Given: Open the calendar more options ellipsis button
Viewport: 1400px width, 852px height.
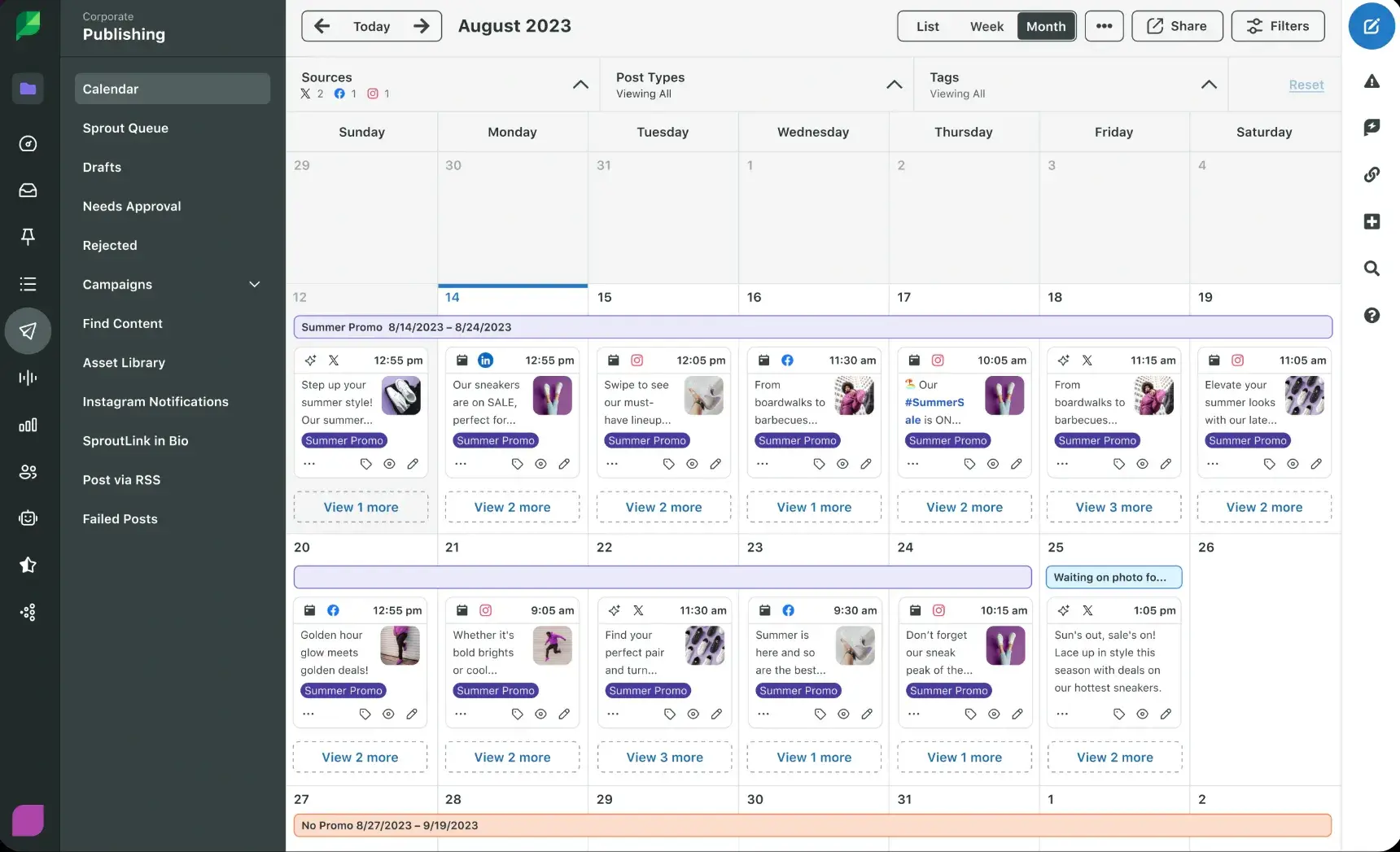Looking at the screenshot, I should (1104, 26).
